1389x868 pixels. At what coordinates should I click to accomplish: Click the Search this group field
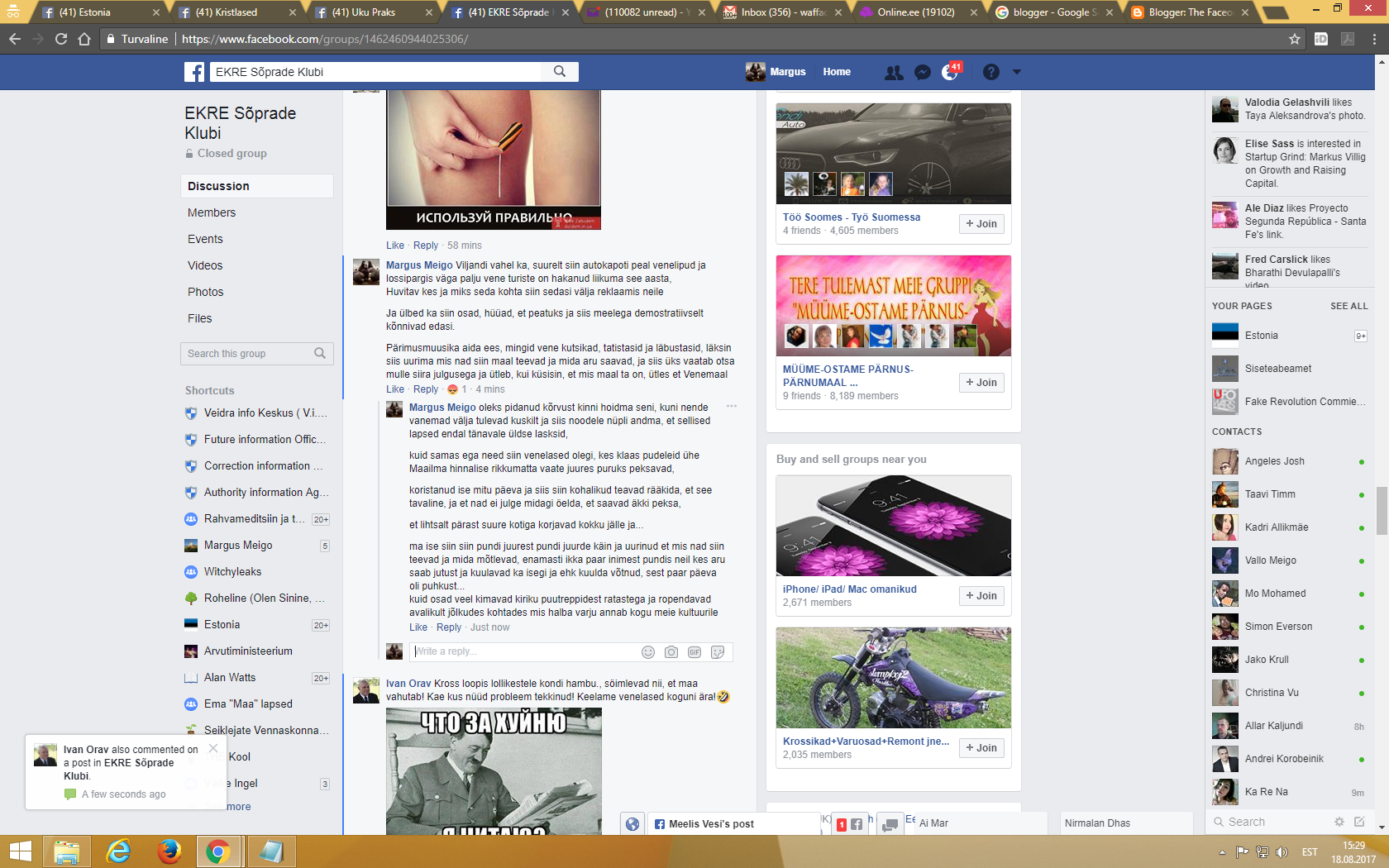[x=257, y=354]
